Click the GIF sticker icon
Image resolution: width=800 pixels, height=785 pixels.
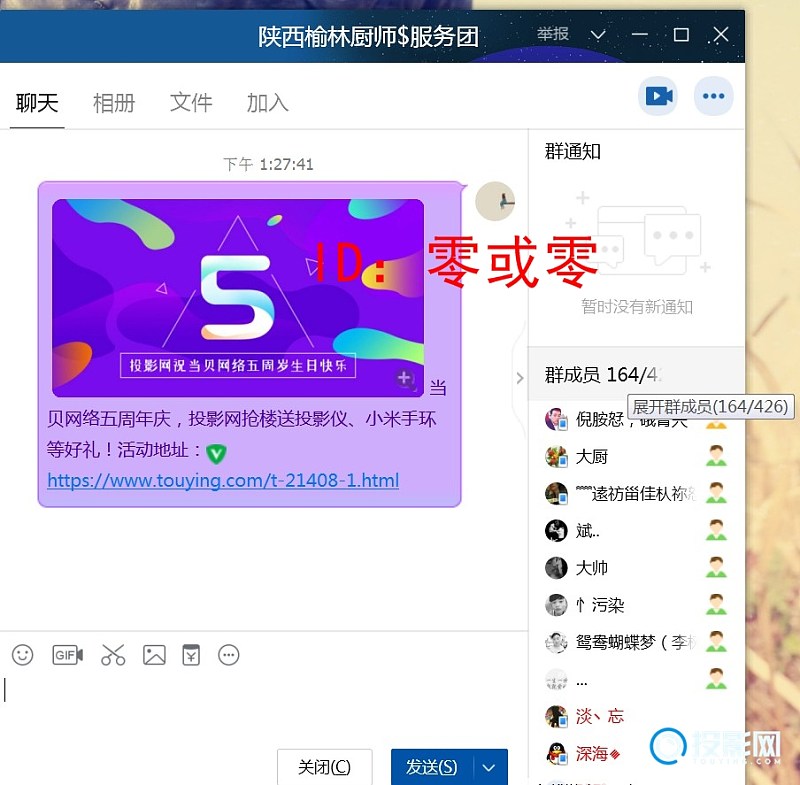67,655
